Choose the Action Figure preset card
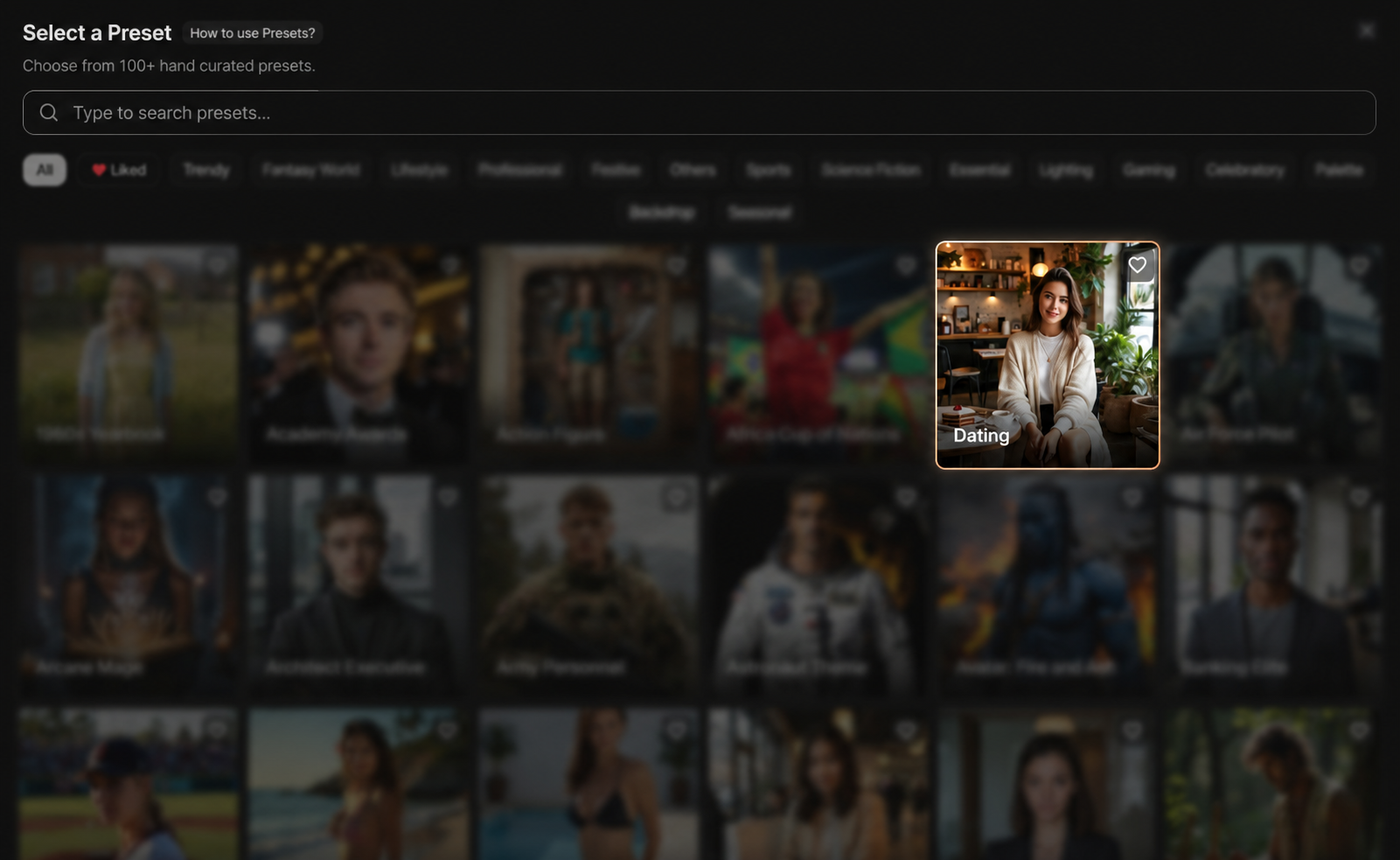This screenshot has height=860, width=1400. click(589, 355)
